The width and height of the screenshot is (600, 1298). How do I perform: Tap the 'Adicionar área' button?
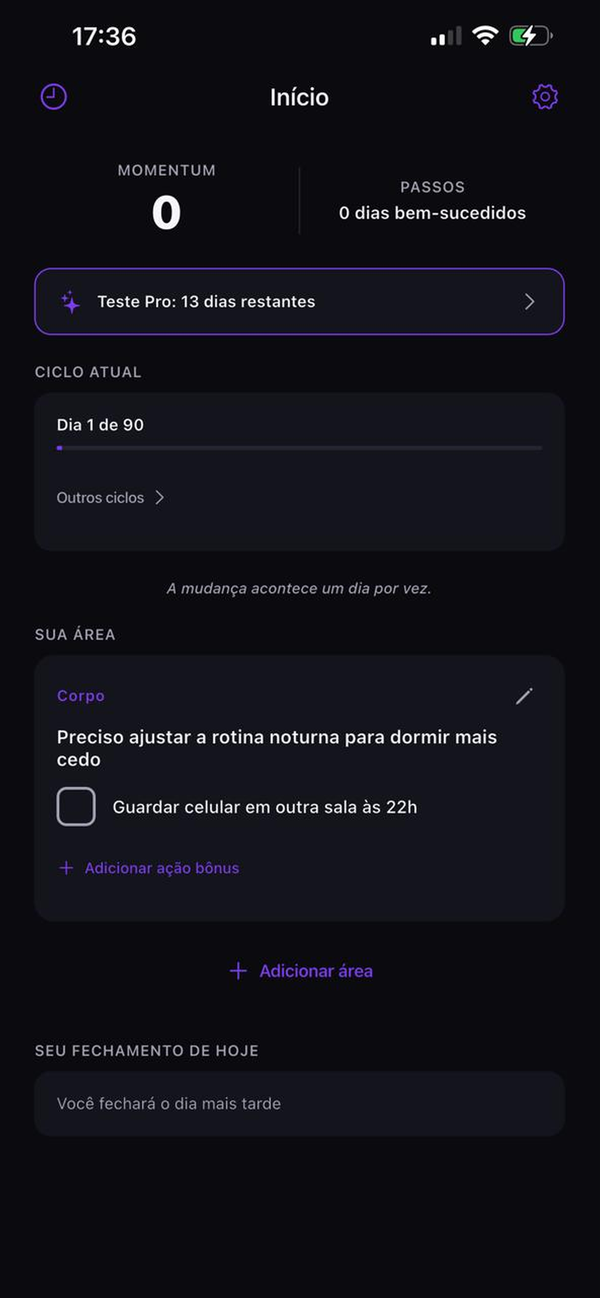coord(300,970)
